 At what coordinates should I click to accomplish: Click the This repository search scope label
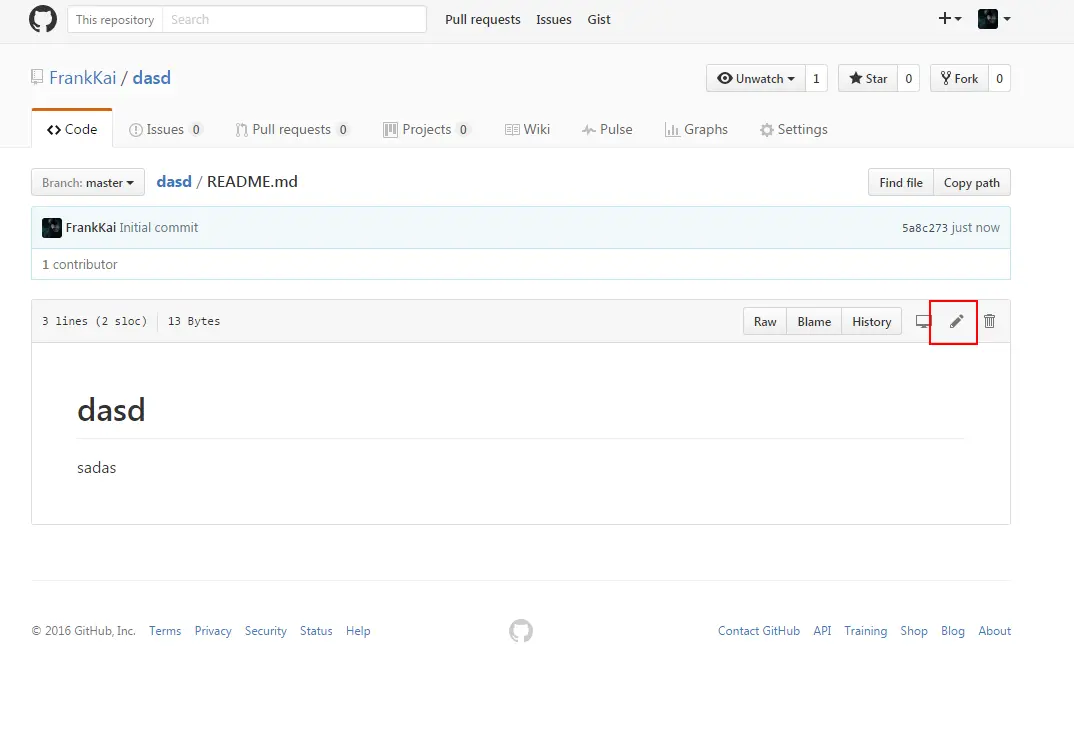pyautogui.click(x=115, y=19)
